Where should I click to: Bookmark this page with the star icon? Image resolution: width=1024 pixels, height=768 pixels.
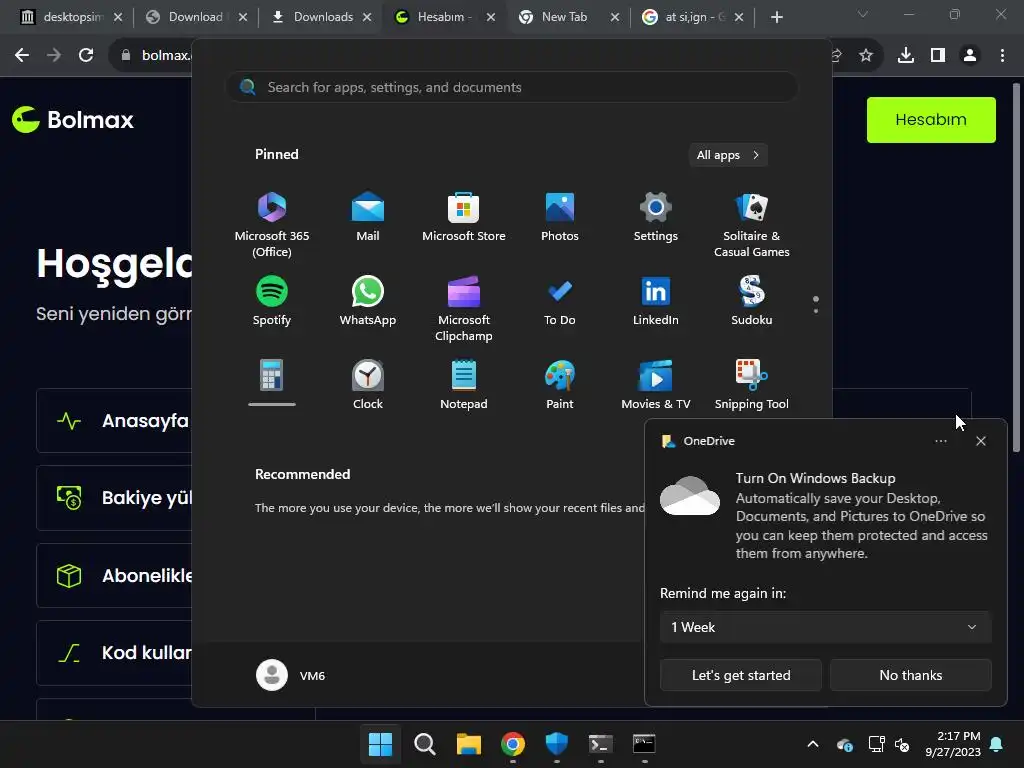tap(866, 56)
